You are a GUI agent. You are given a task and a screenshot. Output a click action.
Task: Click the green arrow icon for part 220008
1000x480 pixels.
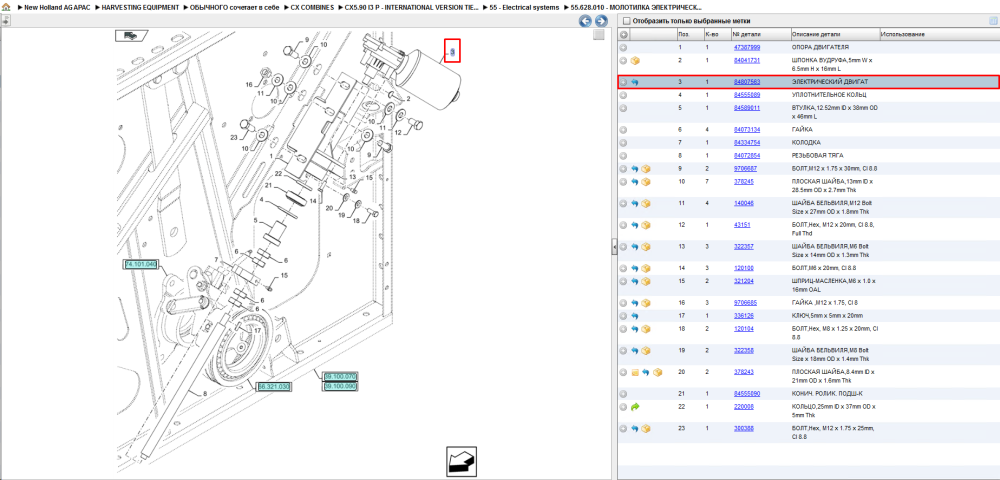(x=635, y=406)
